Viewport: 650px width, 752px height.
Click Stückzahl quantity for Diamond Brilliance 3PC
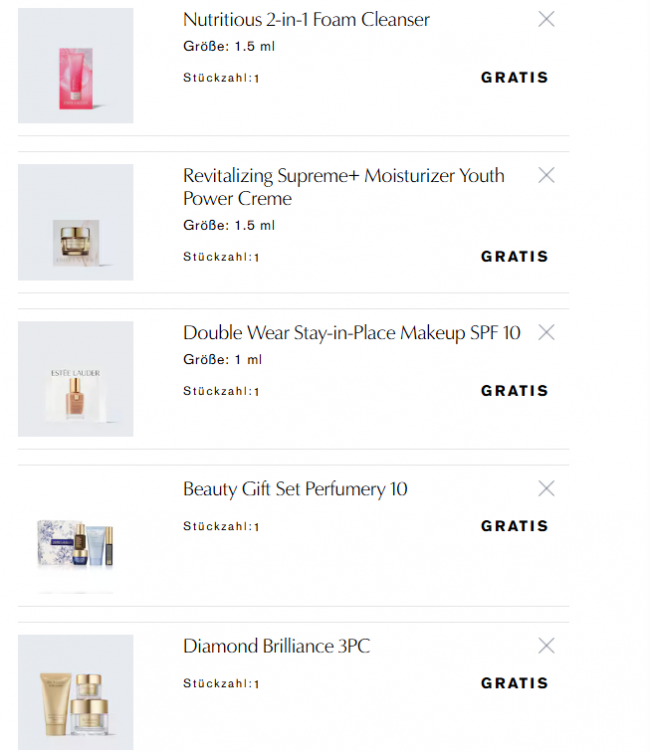[x=221, y=684]
